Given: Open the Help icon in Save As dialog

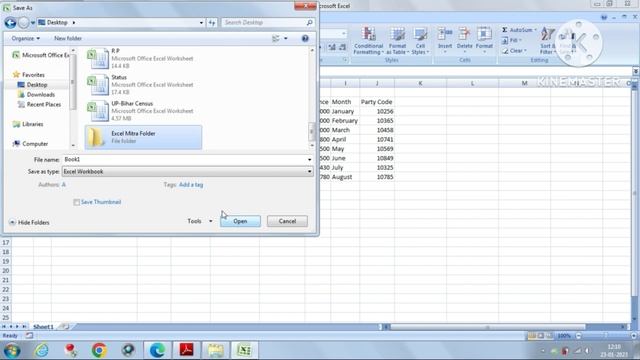Looking at the screenshot, I should point(305,38).
